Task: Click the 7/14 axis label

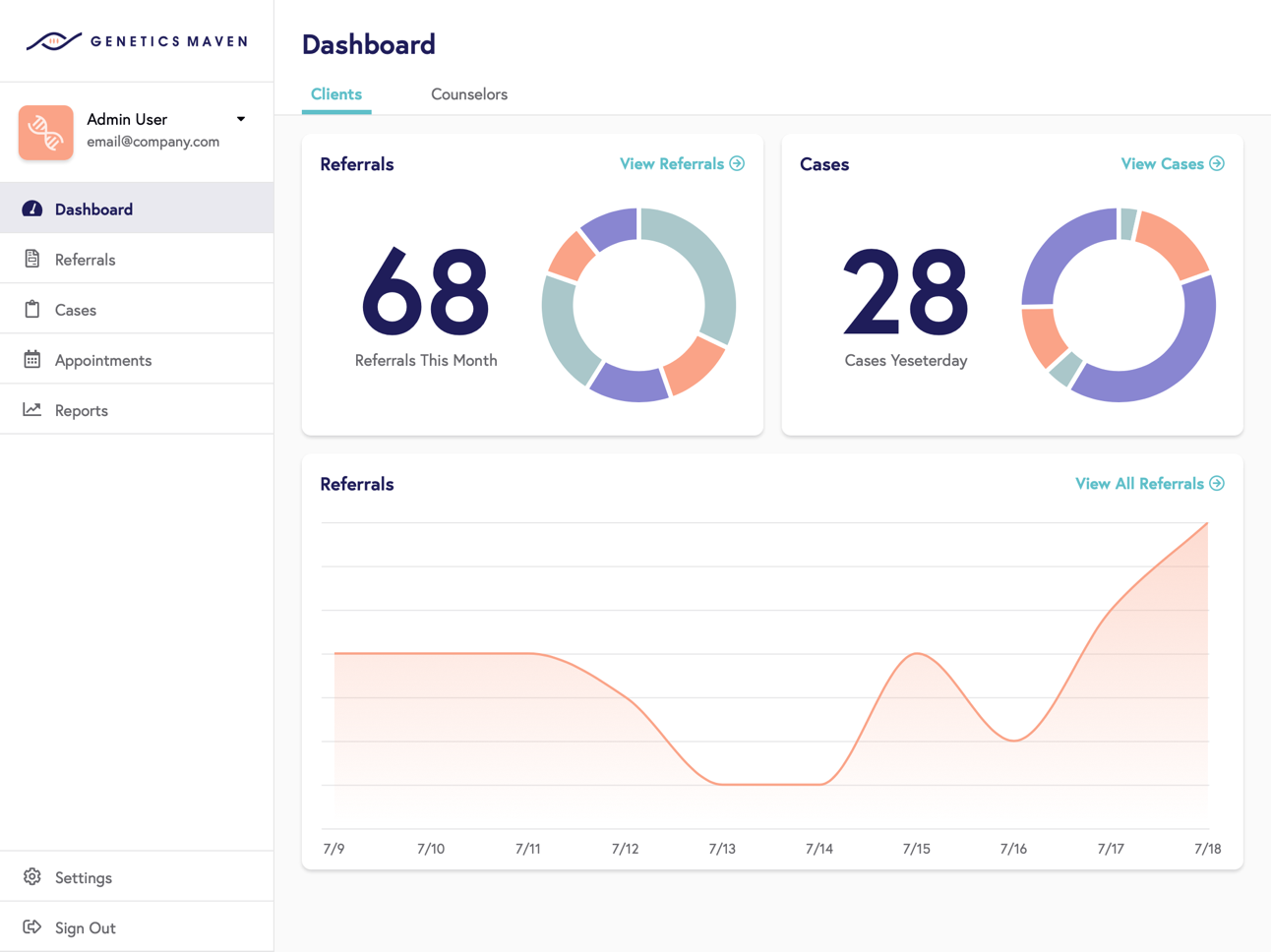Action: [x=819, y=848]
